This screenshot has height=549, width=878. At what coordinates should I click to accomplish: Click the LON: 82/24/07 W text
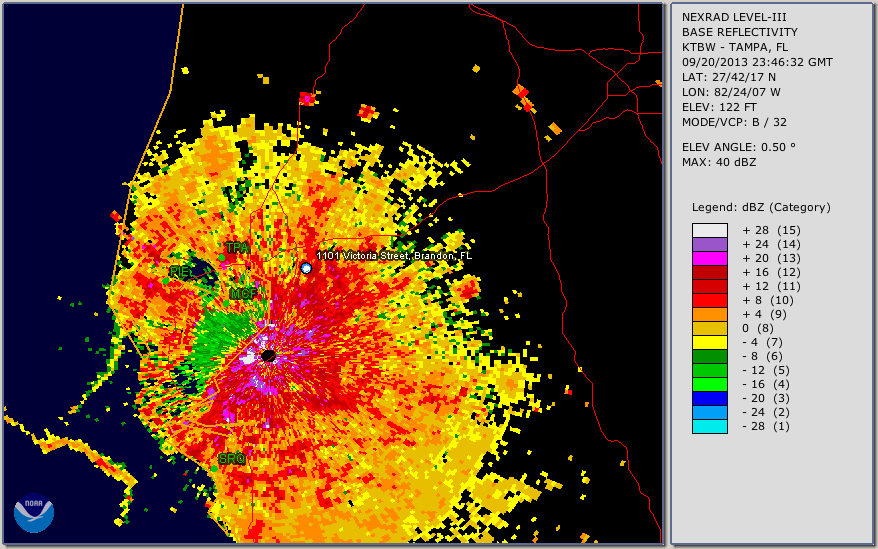point(731,92)
